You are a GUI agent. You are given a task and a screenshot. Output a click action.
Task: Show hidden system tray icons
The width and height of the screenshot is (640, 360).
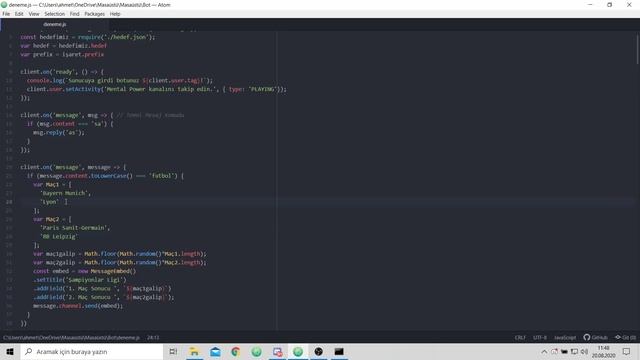point(544,351)
